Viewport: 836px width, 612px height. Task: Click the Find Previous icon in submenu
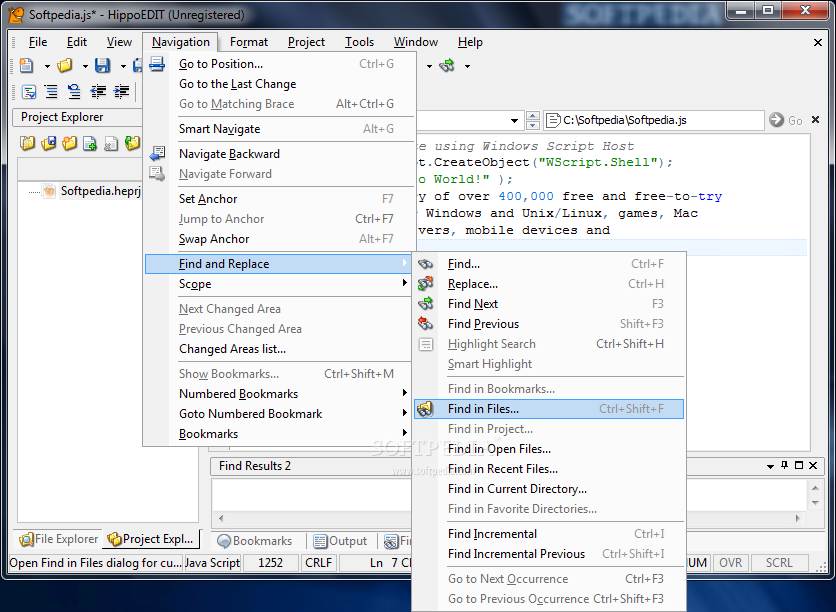coord(425,324)
